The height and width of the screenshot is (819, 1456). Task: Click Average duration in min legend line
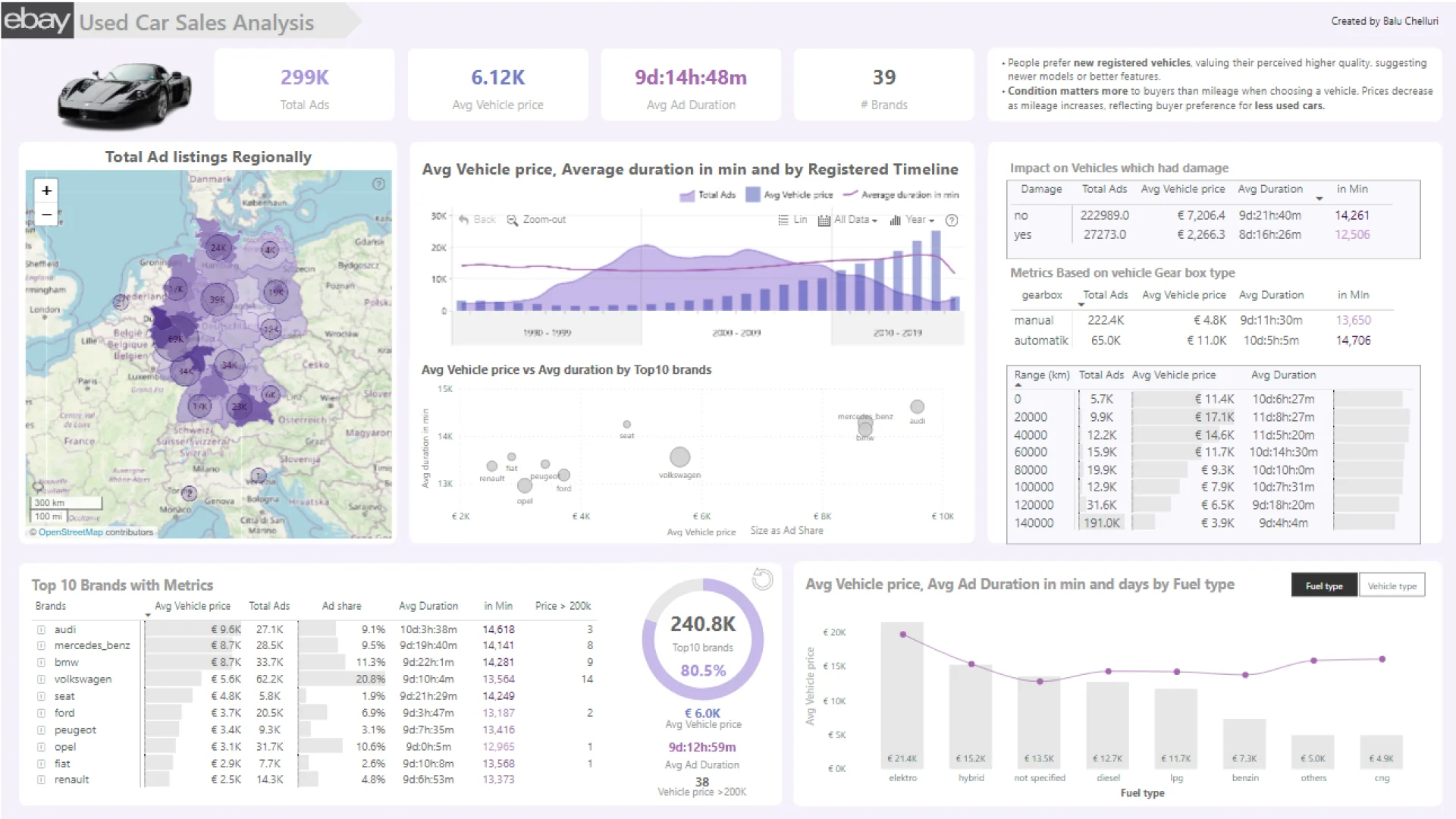click(850, 194)
